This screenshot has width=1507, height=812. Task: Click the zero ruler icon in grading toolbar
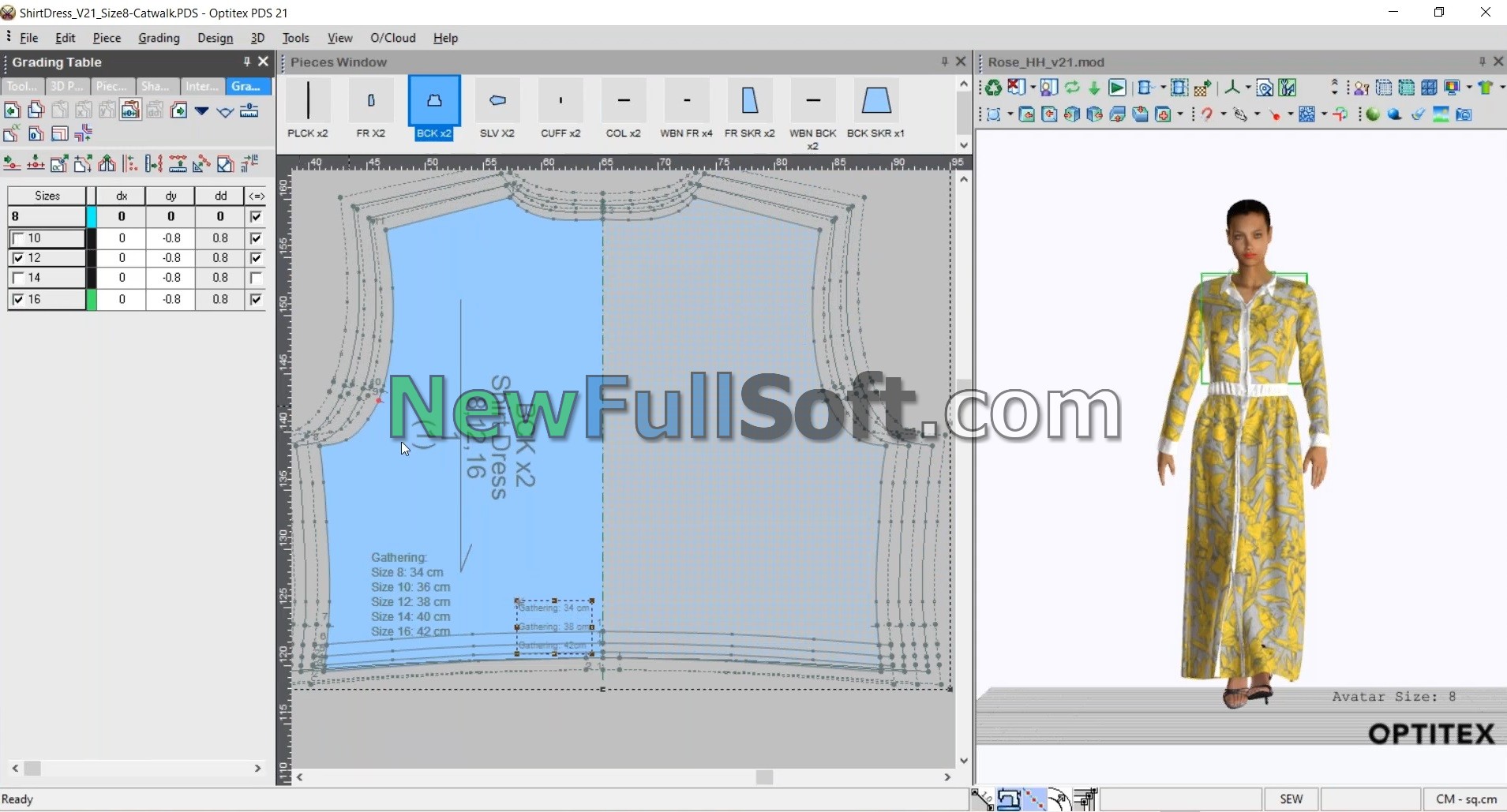pos(249,110)
